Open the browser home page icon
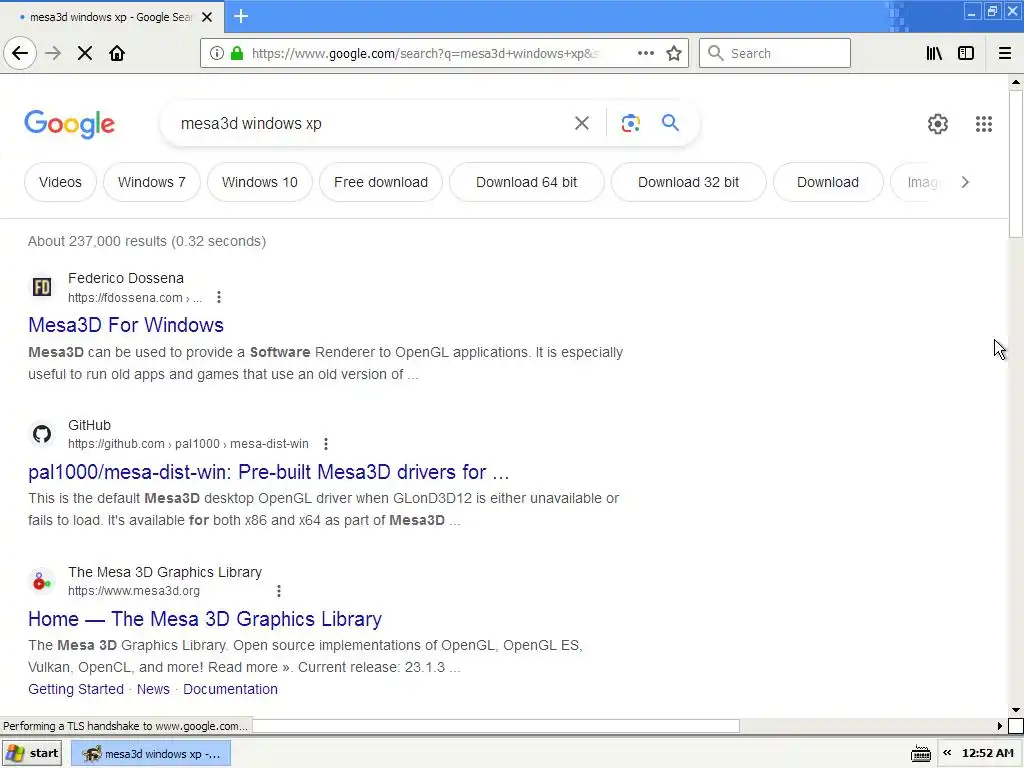The width and height of the screenshot is (1024, 768). [117, 53]
